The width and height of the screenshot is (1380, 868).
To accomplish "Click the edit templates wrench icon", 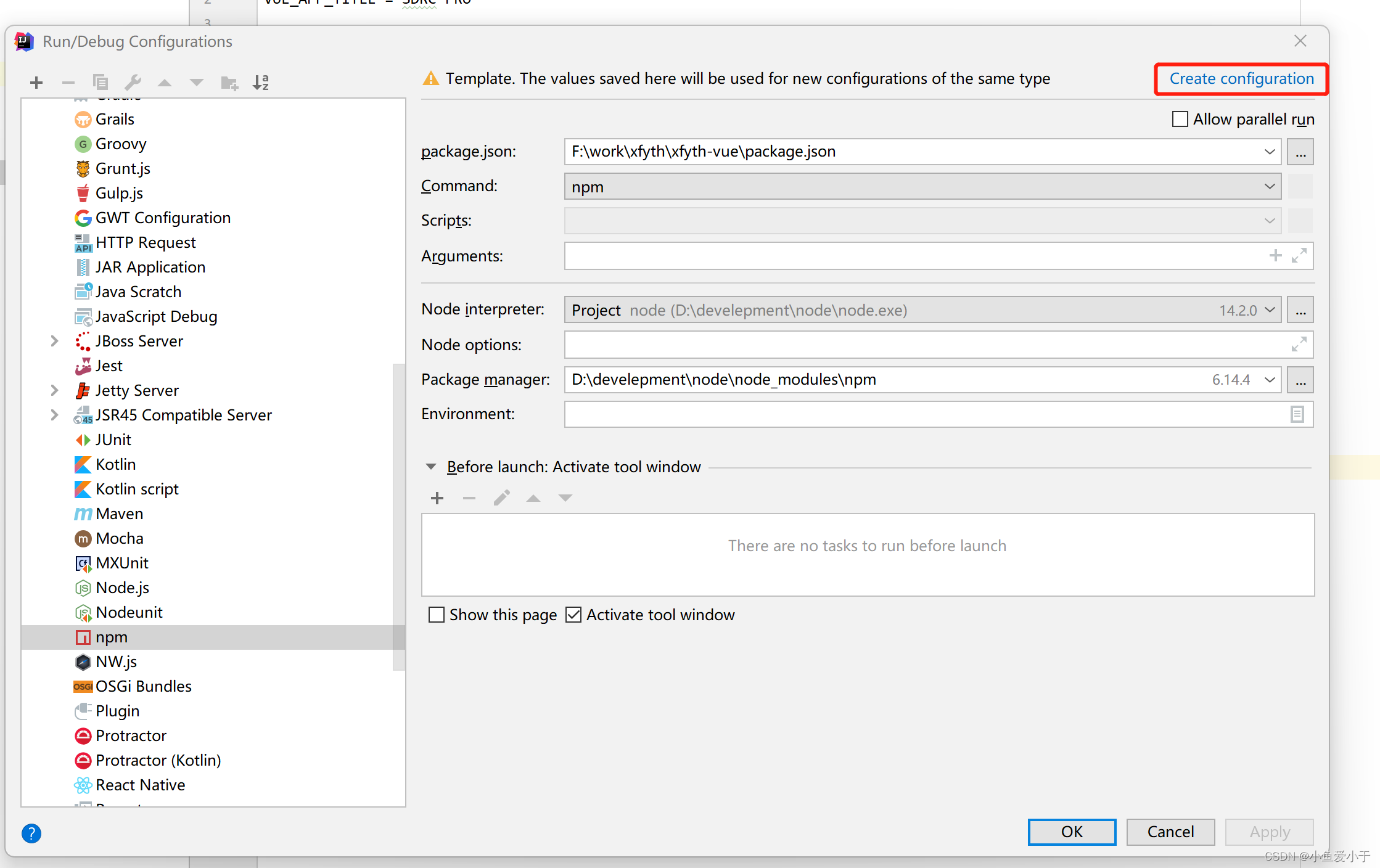I will (133, 82).
